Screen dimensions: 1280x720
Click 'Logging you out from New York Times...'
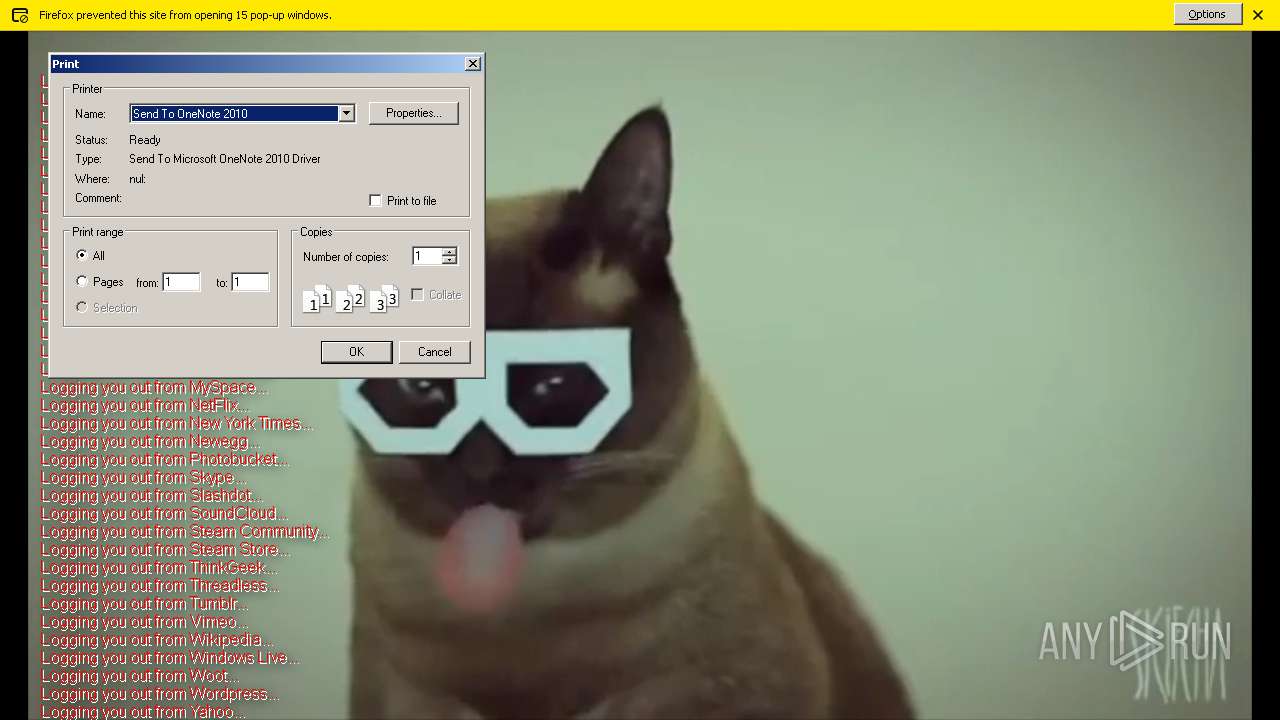click(x=177, y=424)
